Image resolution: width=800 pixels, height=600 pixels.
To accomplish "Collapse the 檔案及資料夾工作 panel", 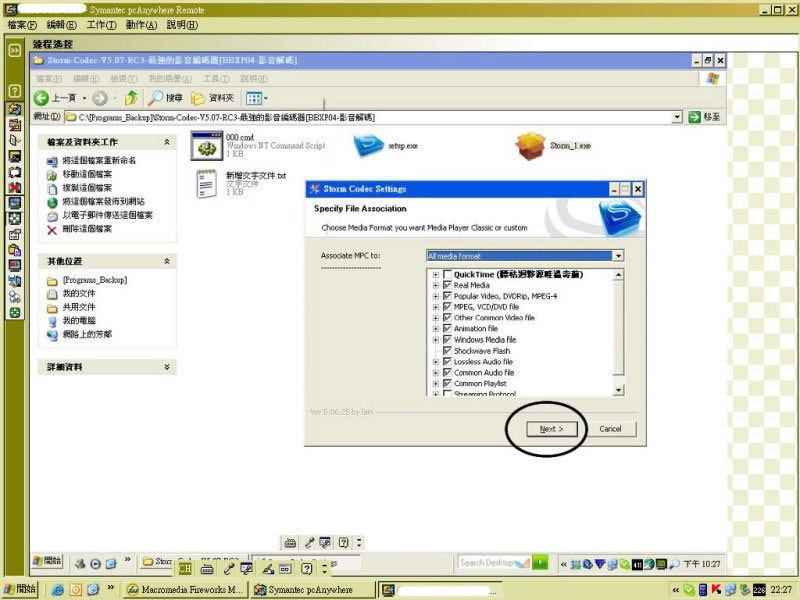I will tap(167, 142).
